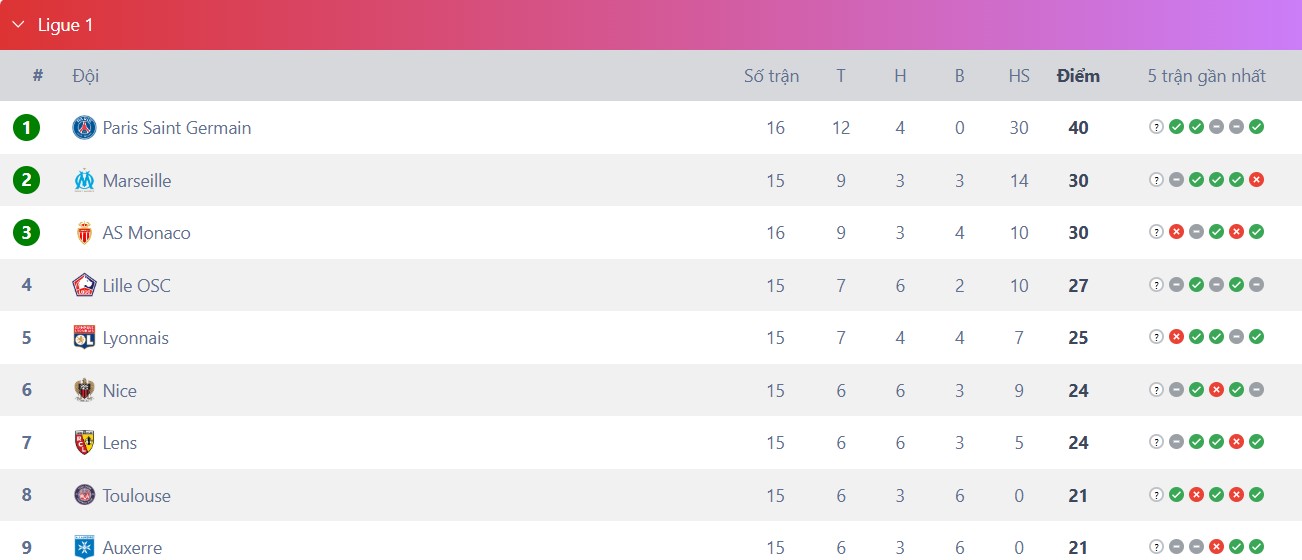Open the Paris Saint Germain team link
1302x560 pixels.
click(177, 128)
